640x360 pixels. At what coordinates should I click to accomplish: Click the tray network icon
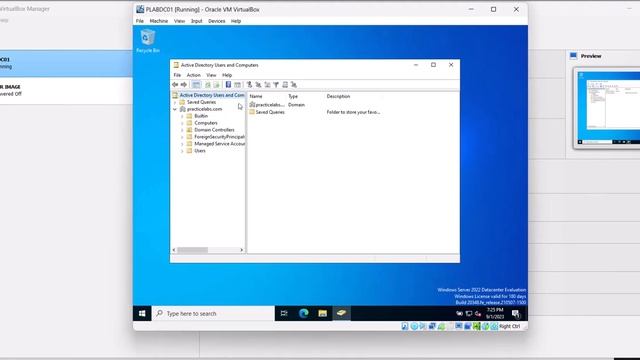tap(469, 313)
